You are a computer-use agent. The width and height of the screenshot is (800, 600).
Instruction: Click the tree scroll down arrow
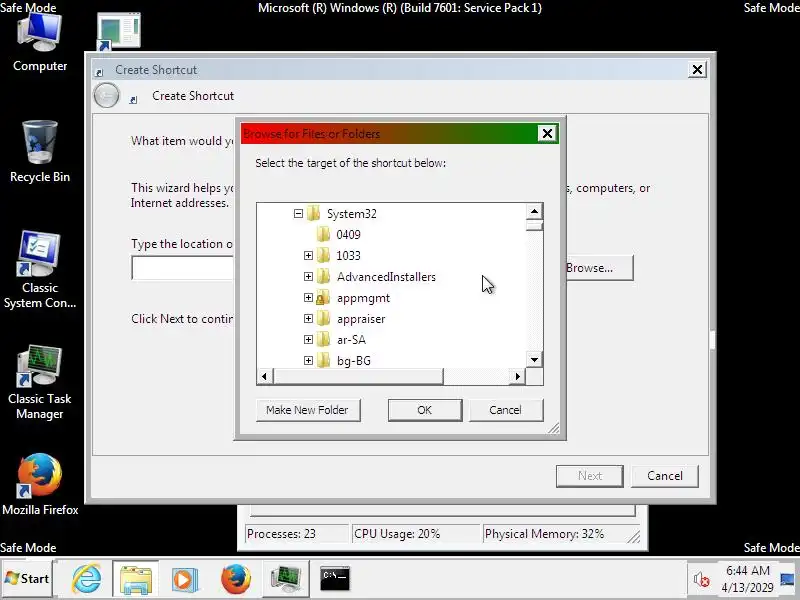[x=534, y=360]
